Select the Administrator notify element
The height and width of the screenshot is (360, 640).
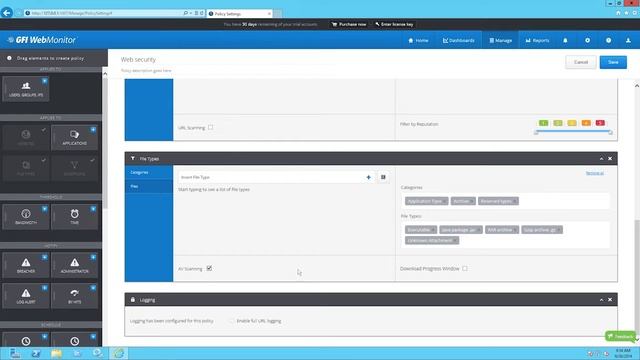[x=74, y=265]
